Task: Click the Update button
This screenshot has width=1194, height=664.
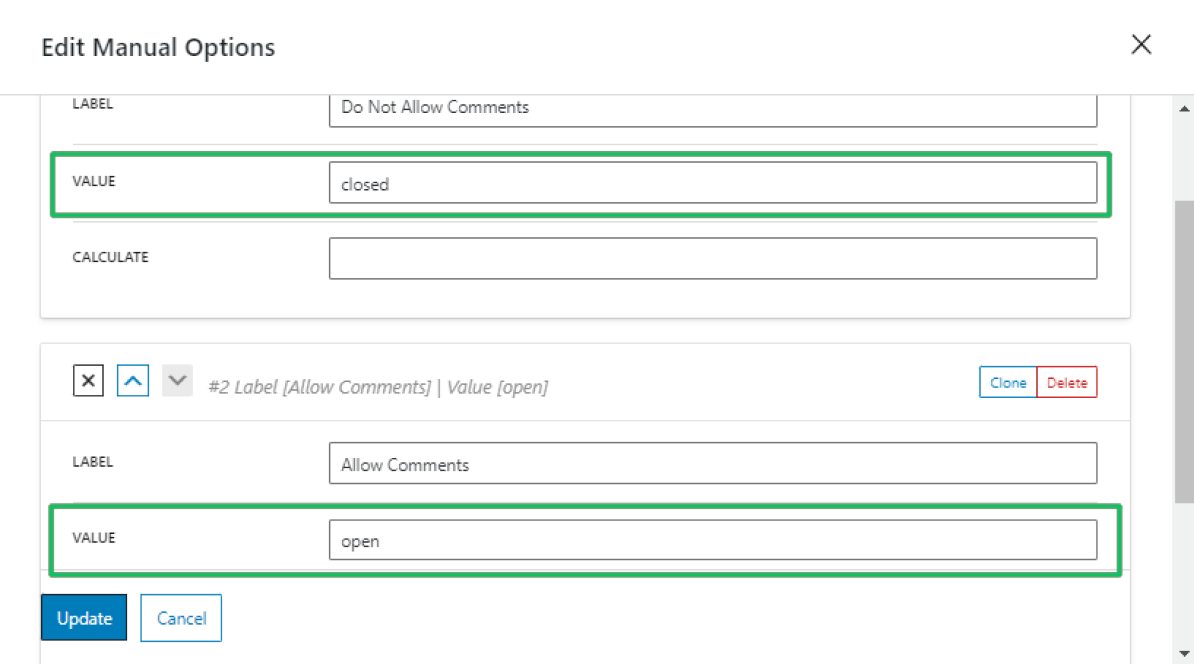Action: click(x=84, y=617)
